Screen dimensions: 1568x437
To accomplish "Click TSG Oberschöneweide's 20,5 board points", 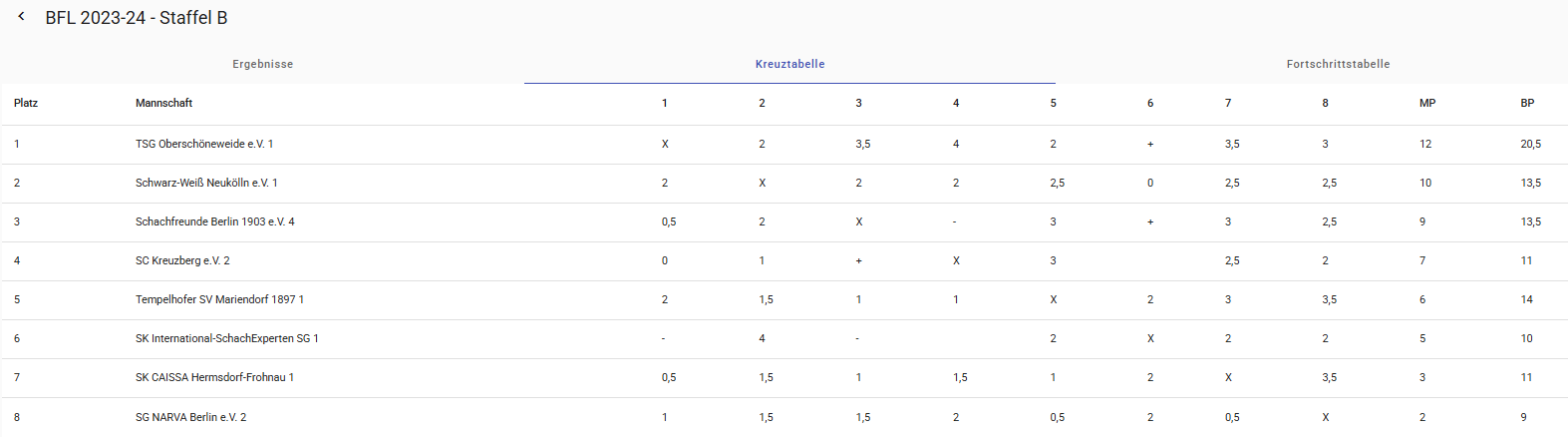I will click(1530, 144).
